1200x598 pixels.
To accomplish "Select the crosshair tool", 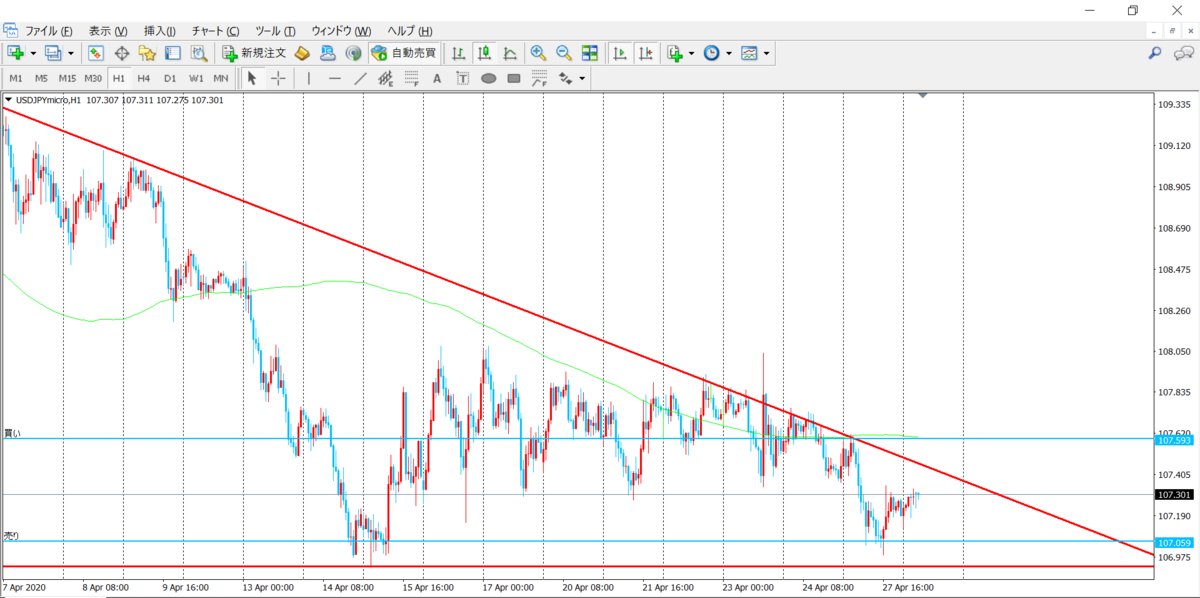I will 278,78.
